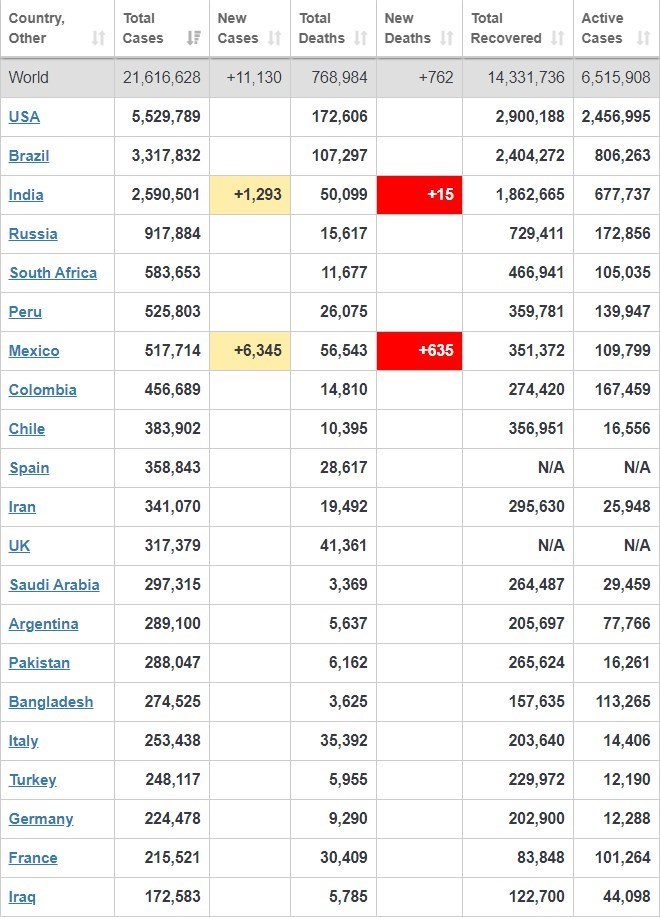The image size is (660, 917).
Task: Sort by New Deaths arrow icon
Action: (447, 38)
